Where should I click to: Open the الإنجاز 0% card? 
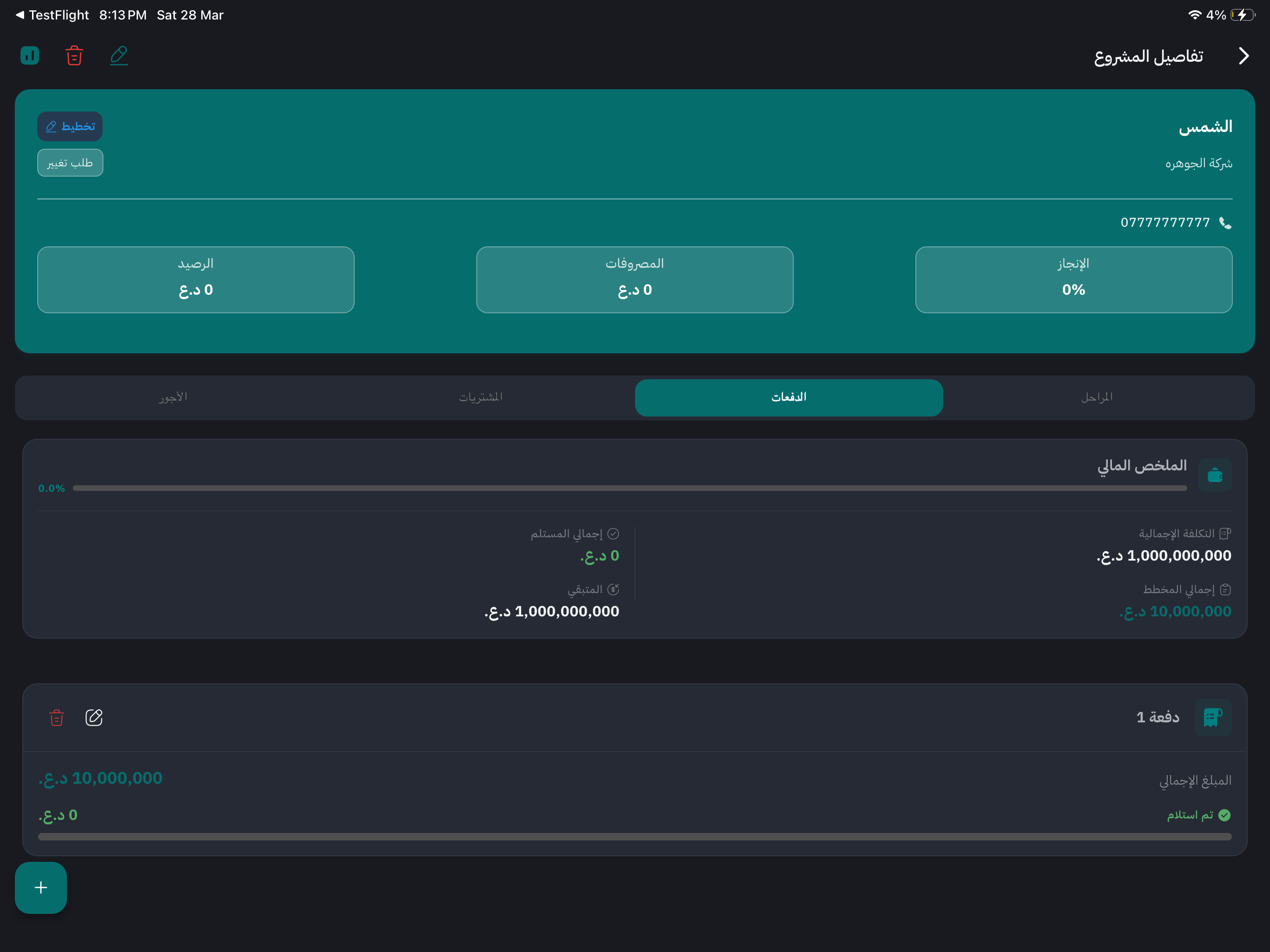point(1074,280)
